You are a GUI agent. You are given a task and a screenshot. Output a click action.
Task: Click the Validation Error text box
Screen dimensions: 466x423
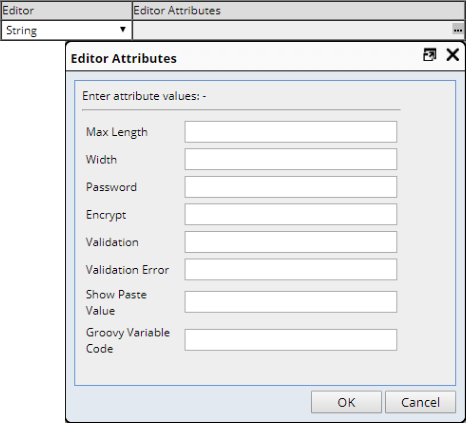[291, 269]
